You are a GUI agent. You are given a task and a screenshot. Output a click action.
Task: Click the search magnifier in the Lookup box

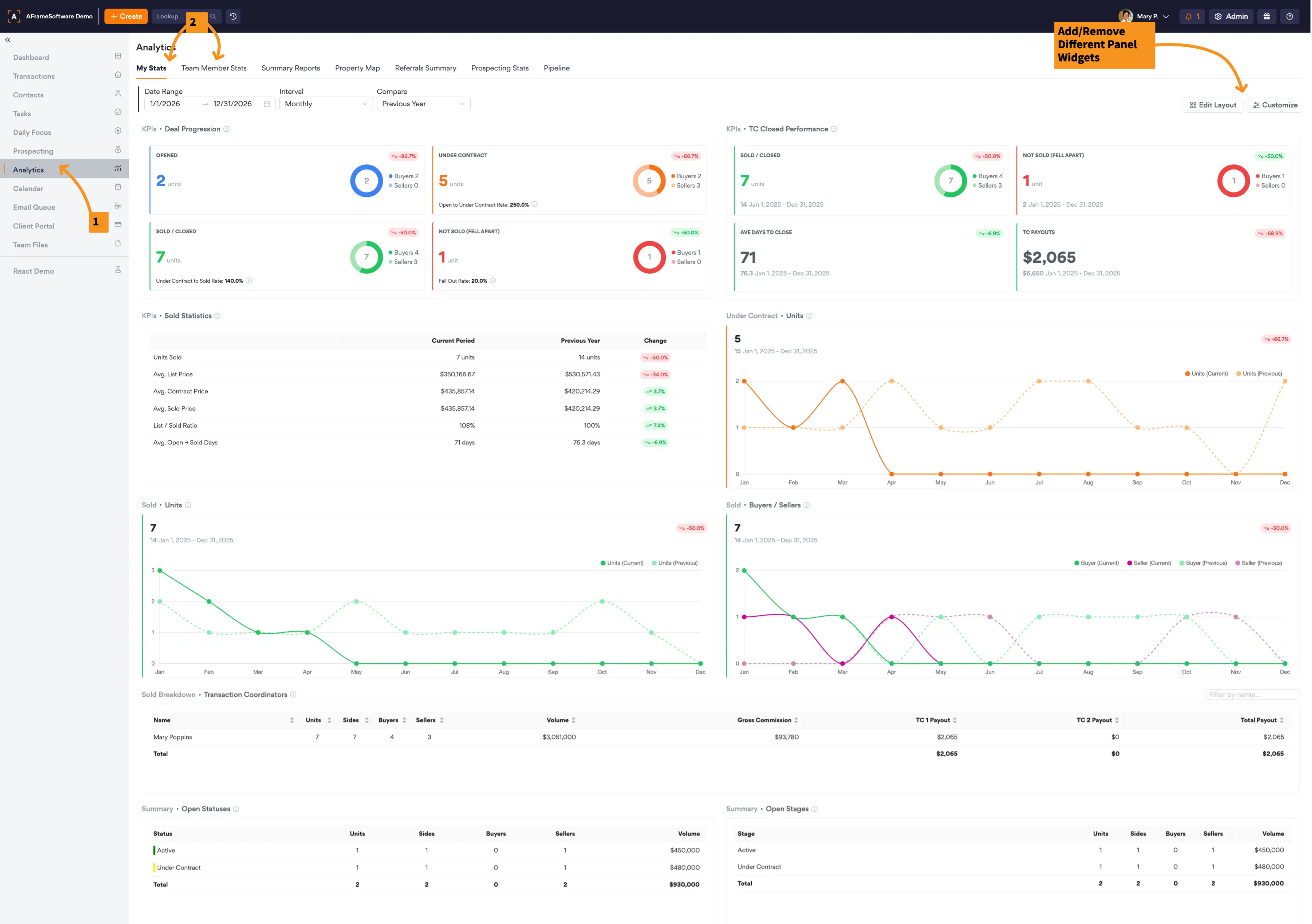(x=213, y=16)
